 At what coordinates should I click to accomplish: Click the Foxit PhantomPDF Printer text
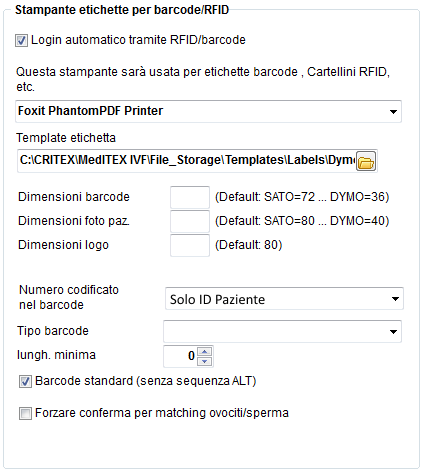[x=90, y=111]
